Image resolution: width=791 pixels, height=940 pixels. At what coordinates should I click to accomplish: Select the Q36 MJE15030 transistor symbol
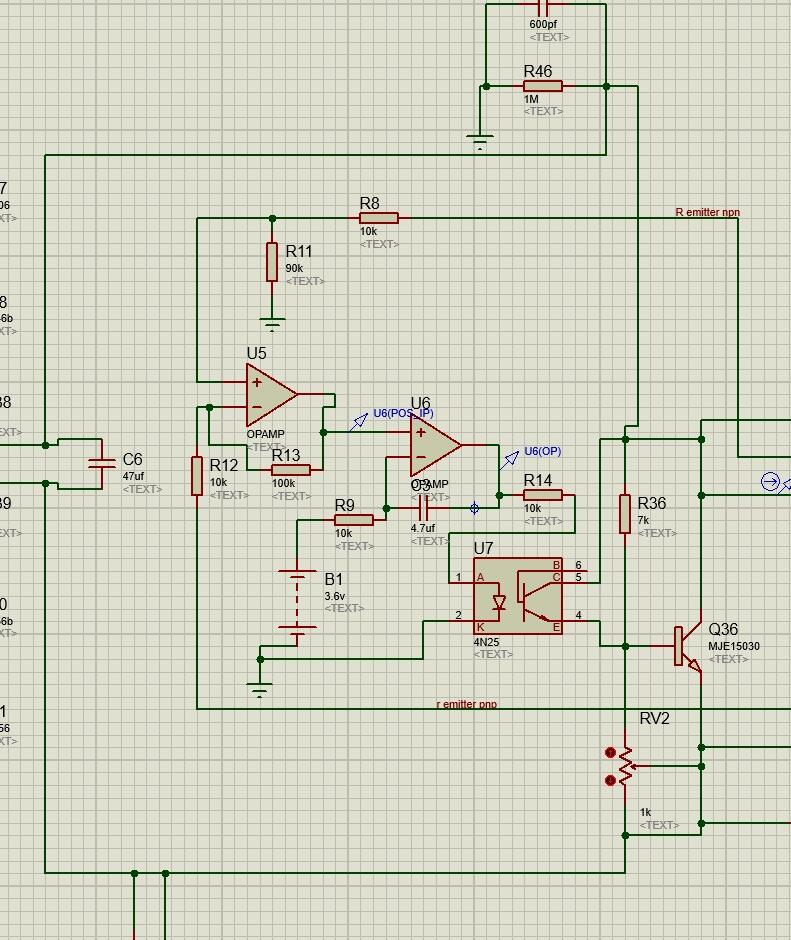tap(688, 646)
